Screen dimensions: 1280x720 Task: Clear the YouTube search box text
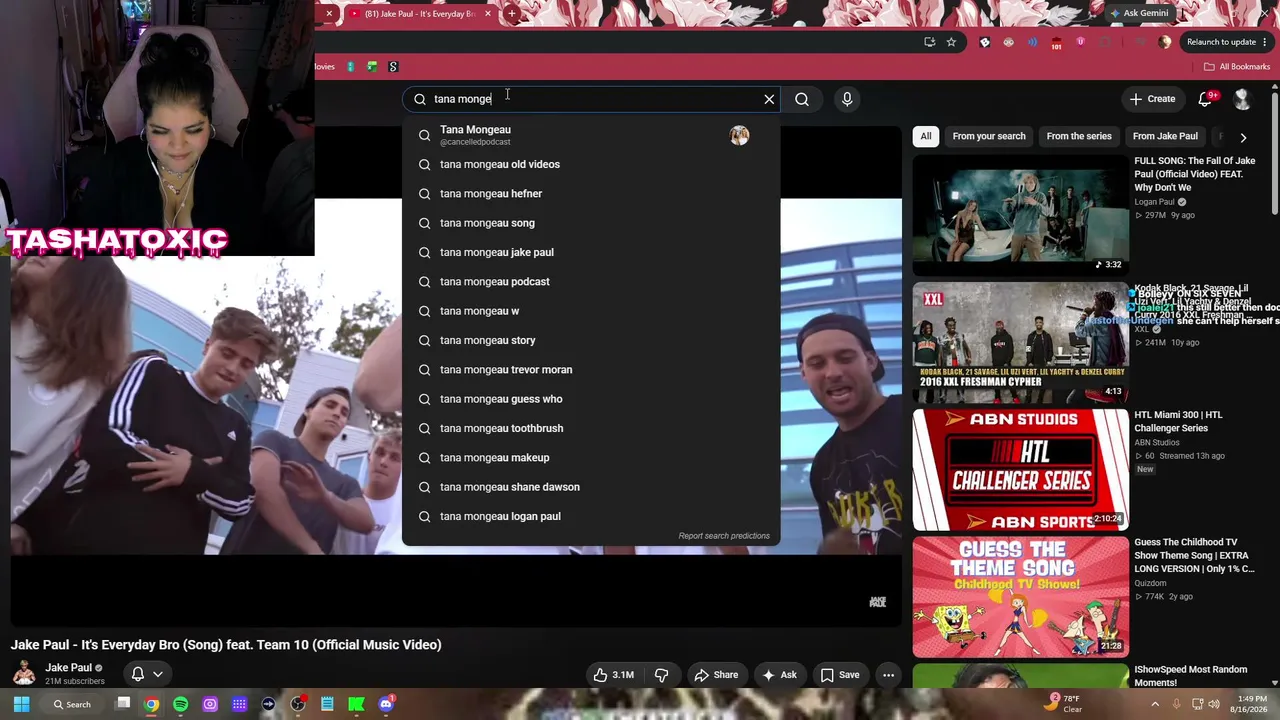pyautogui.click(x=769, y=99)
